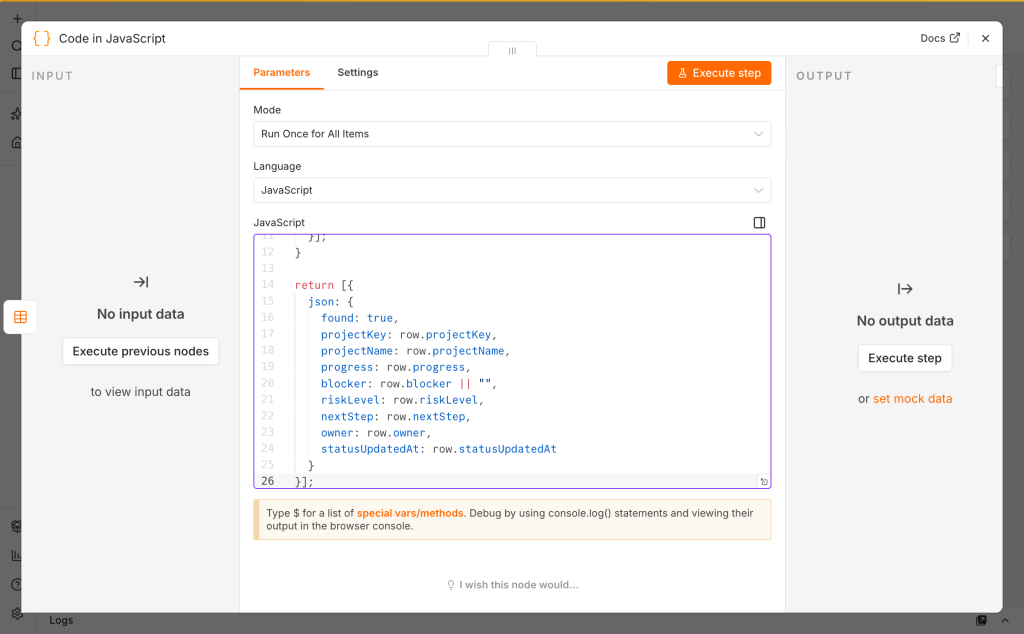1024x634 pixels.
Task: Click Execute previous nodes in the input panel
Action: click(140, 351)
